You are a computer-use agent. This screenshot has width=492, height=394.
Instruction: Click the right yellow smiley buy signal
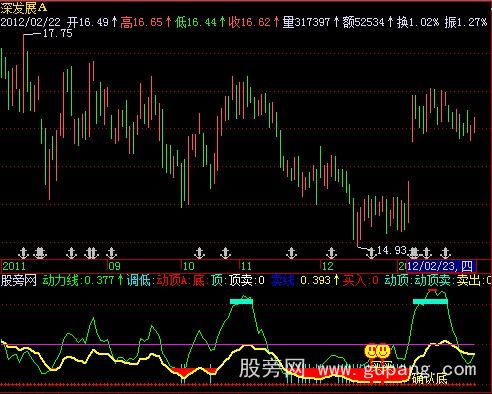point(383,351)
